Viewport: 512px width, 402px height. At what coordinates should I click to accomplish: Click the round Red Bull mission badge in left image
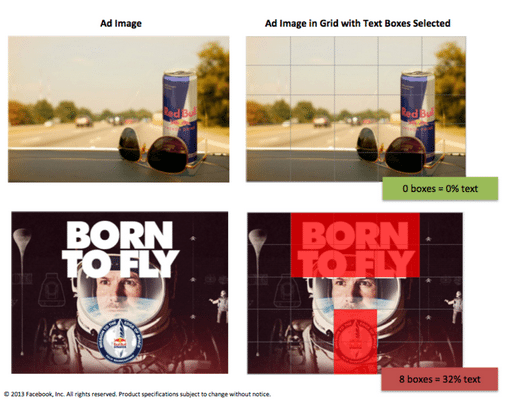click(x=120, y=341)
